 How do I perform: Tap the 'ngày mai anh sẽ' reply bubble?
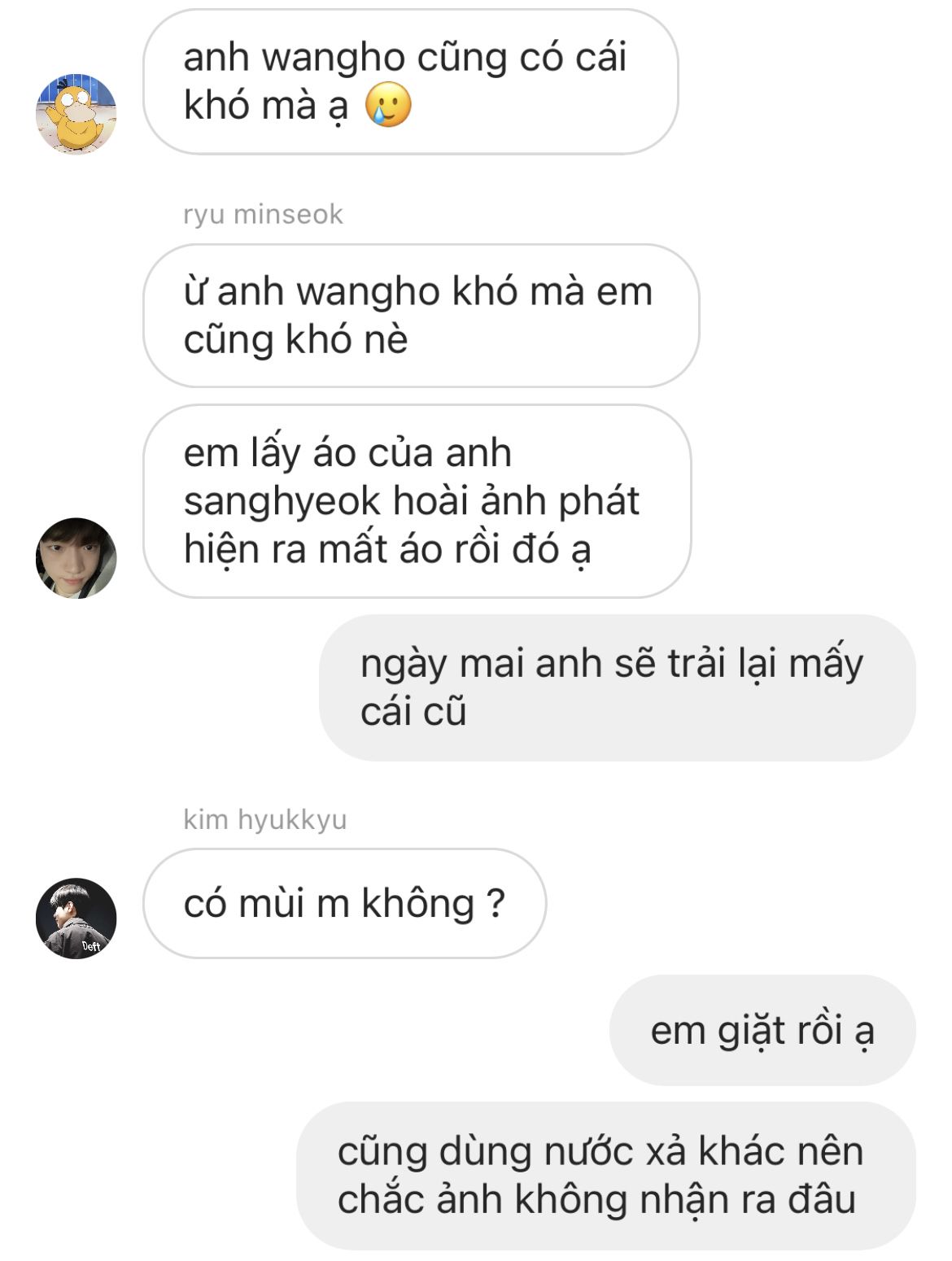coord(618,687)
